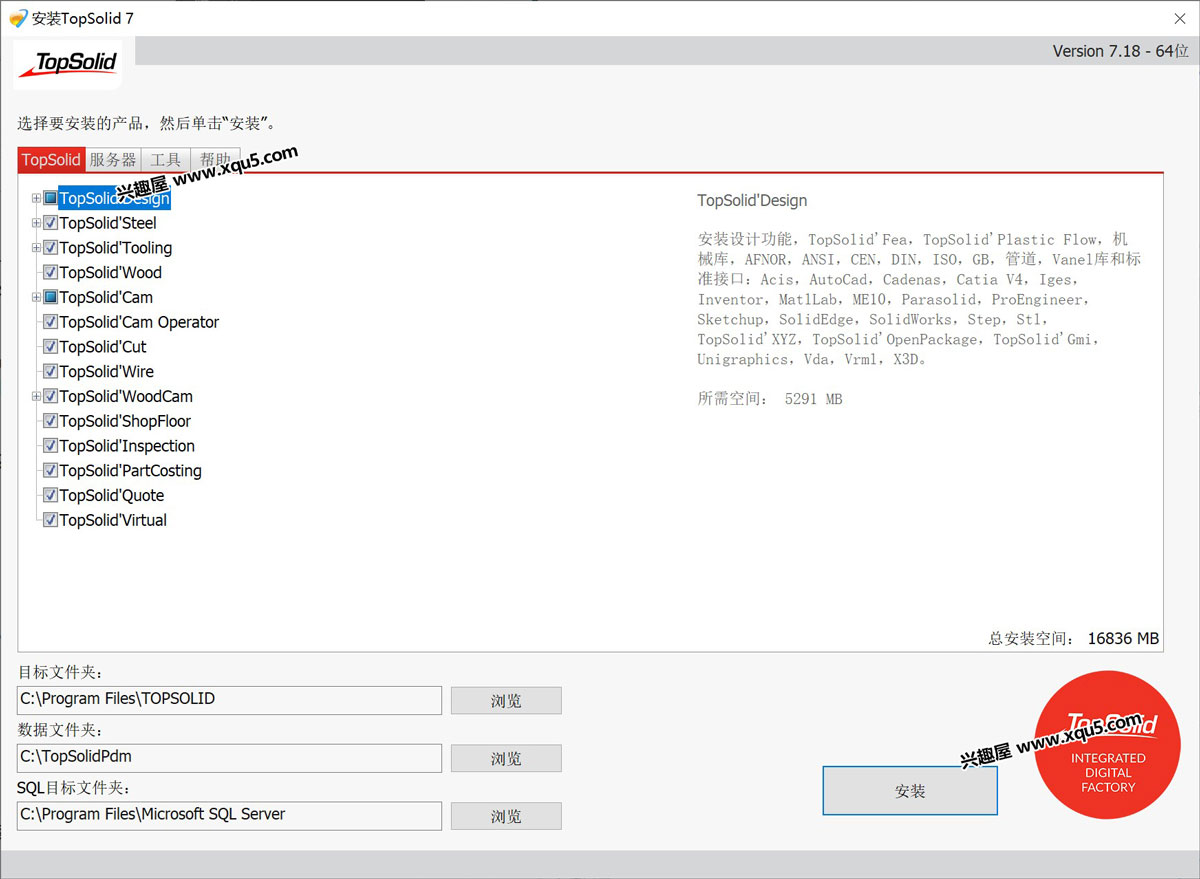Browse for the SQL目标文件夹 location
The width and height of the screenshot is (1200, 879).
506,817
